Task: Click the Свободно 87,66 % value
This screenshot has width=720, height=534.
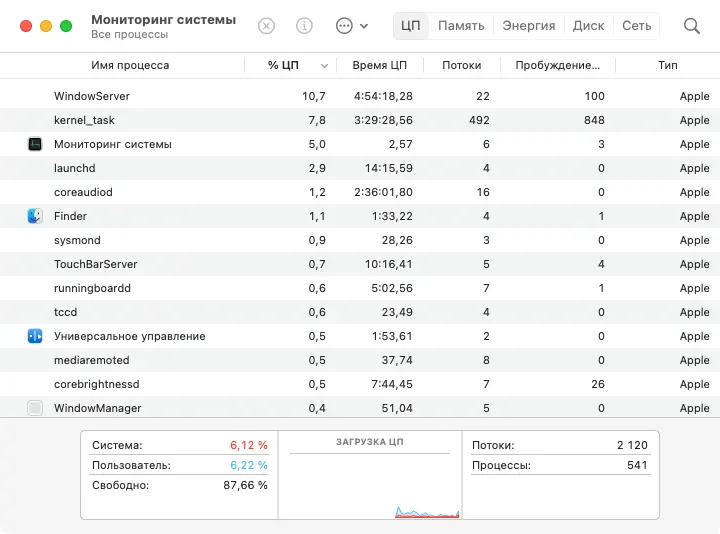Action: [245, 485]
